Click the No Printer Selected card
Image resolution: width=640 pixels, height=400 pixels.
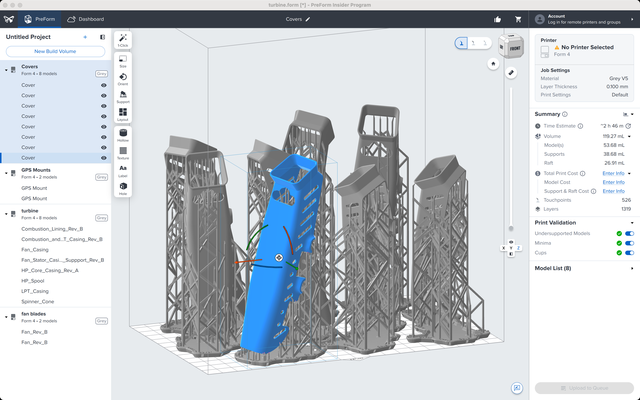(x=584, y=49)
